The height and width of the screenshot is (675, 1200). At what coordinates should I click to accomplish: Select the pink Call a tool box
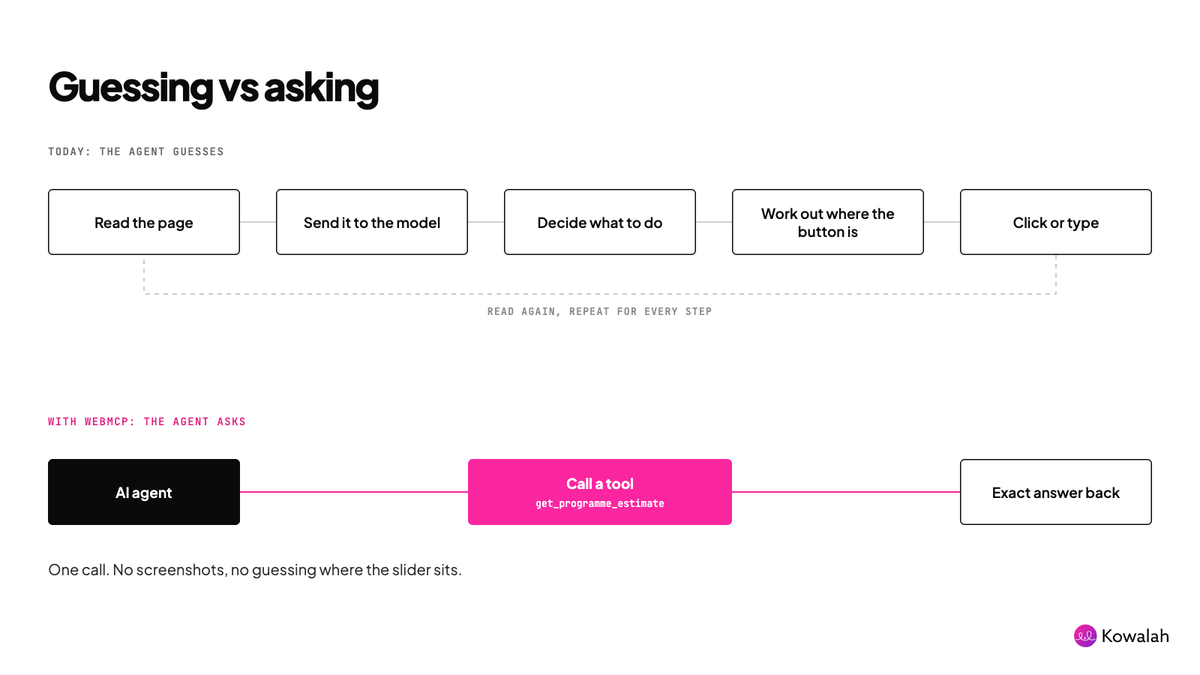(x=600, y=492)
